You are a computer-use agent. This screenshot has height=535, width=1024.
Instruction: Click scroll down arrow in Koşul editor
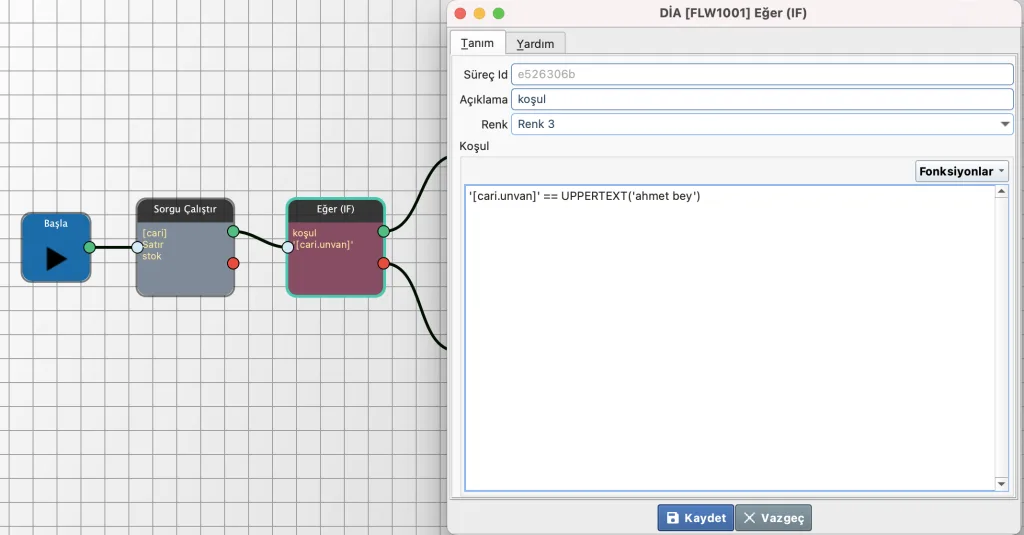(x=1002, y=483)
